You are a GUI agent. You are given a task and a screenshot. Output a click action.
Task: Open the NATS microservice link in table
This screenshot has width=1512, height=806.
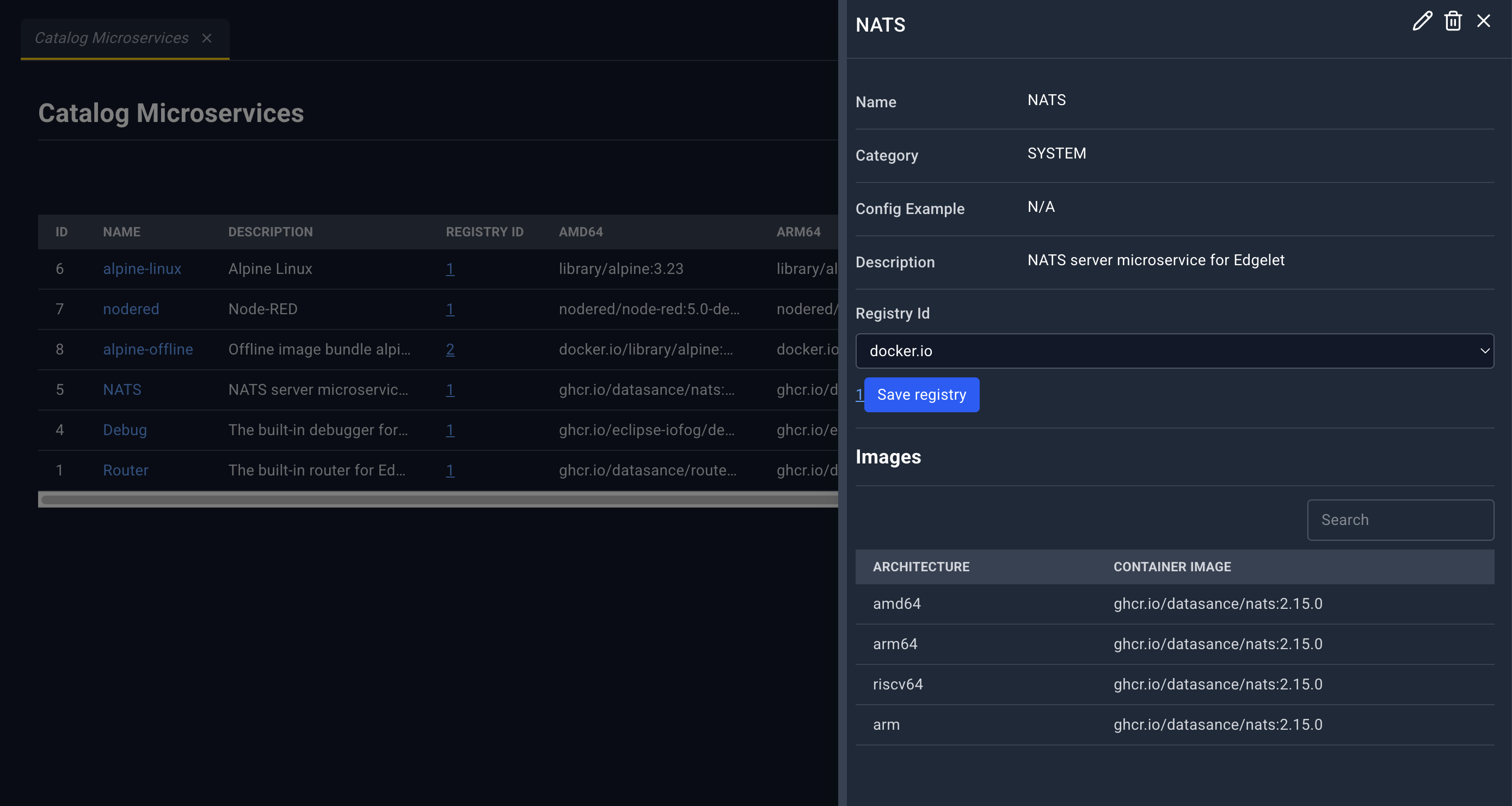122,389
